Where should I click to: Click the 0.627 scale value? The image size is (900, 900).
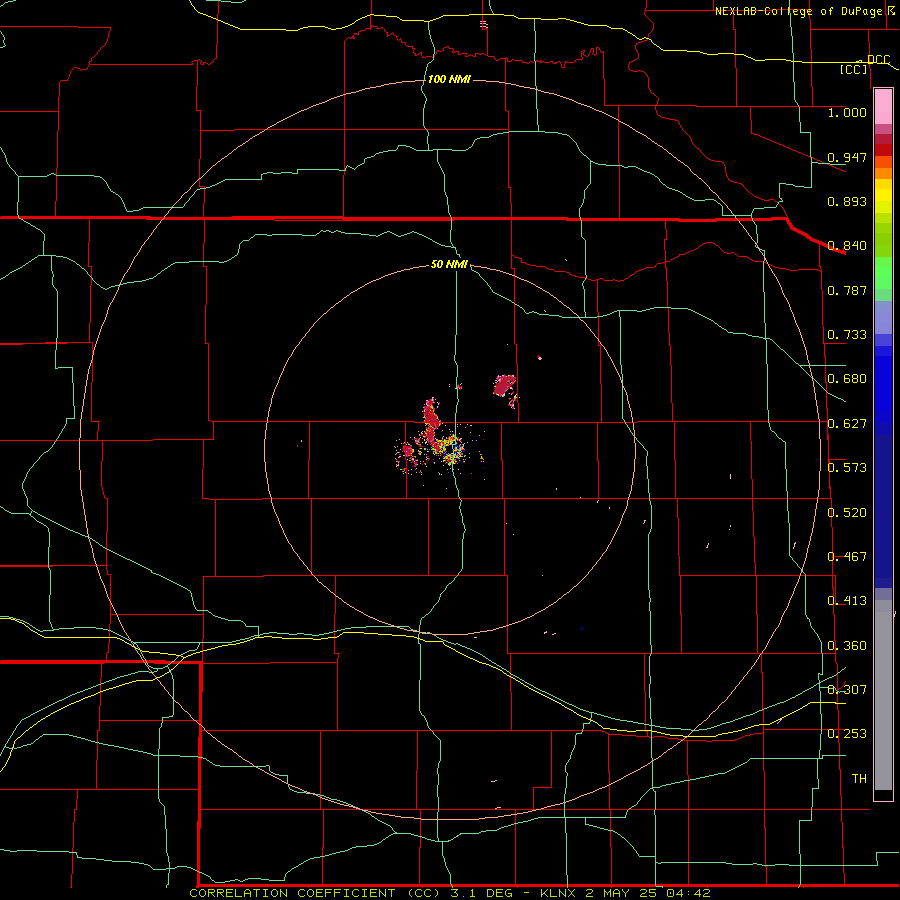coord(847,424)
